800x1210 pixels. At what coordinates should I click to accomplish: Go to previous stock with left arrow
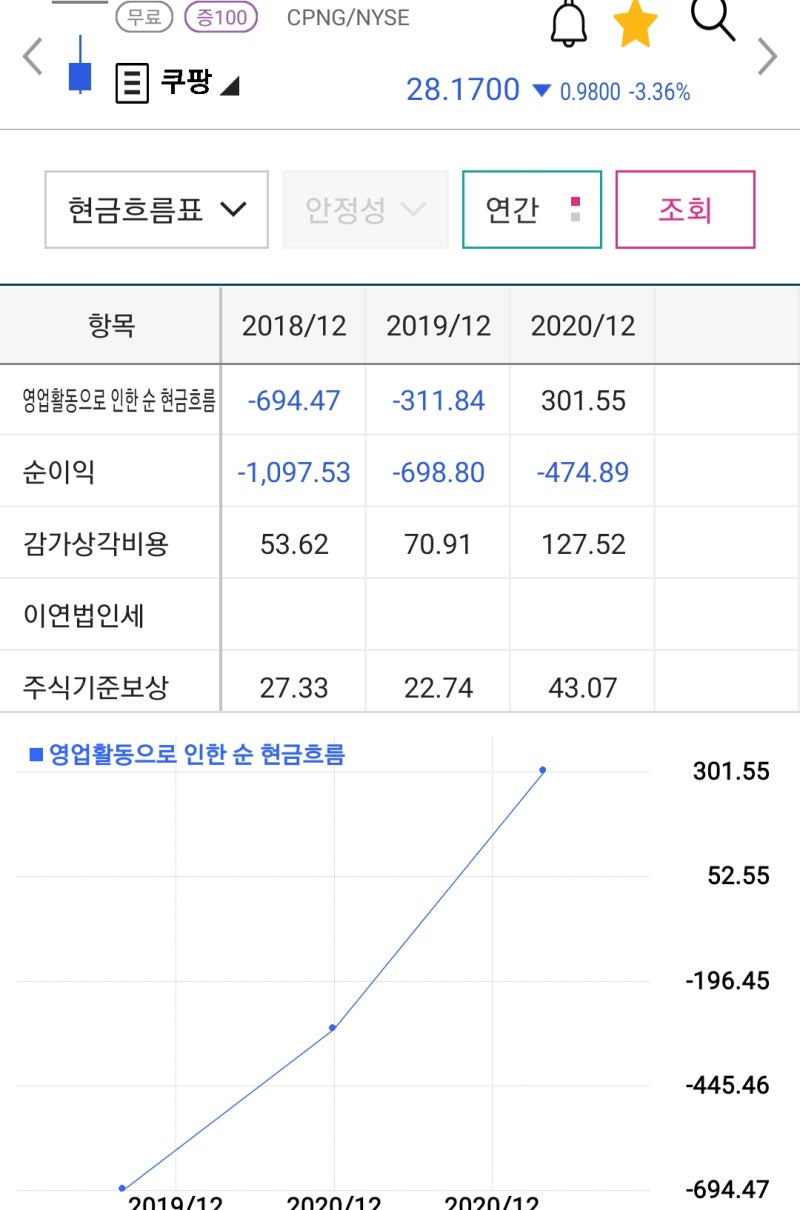tap(32, 57)
